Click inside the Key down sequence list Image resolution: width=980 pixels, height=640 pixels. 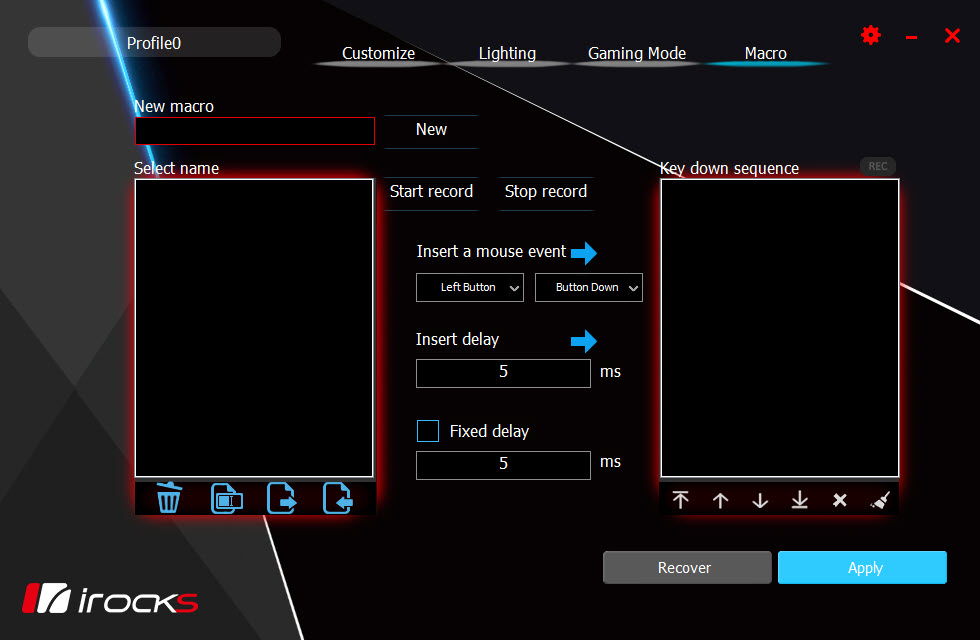tap(780, 328)
